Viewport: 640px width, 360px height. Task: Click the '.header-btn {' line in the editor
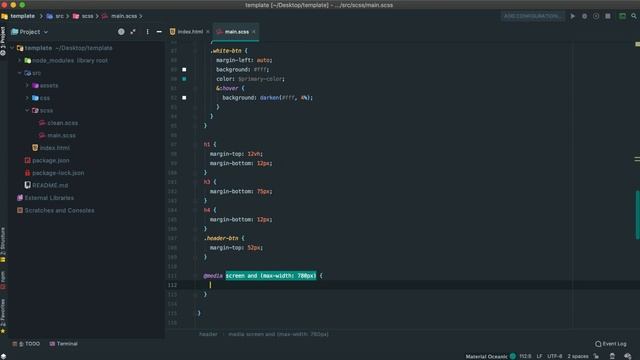(224, 238)
